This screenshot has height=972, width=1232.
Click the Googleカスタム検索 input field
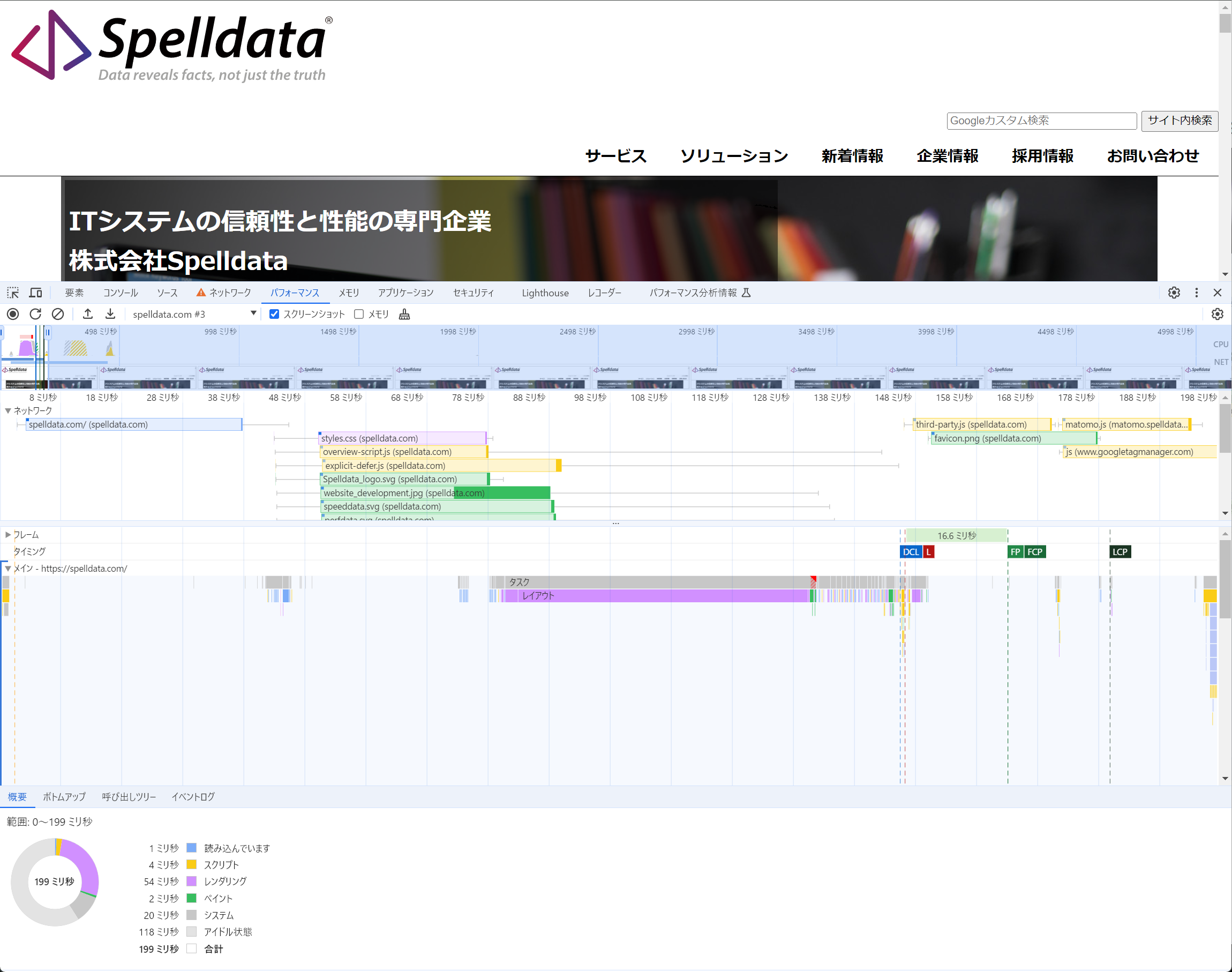click(x=1041, y=121)
